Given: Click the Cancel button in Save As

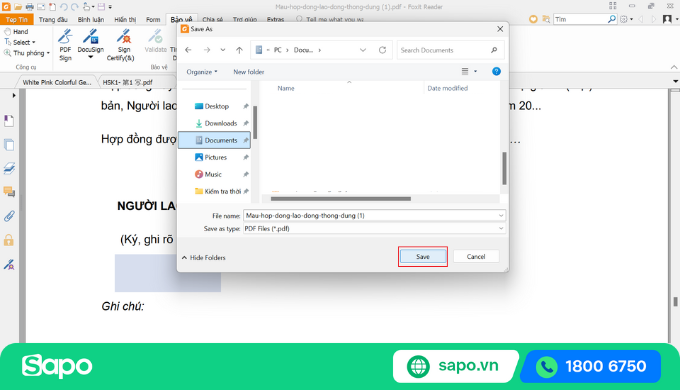Looking at the screenshot, I should click(476, 257).
